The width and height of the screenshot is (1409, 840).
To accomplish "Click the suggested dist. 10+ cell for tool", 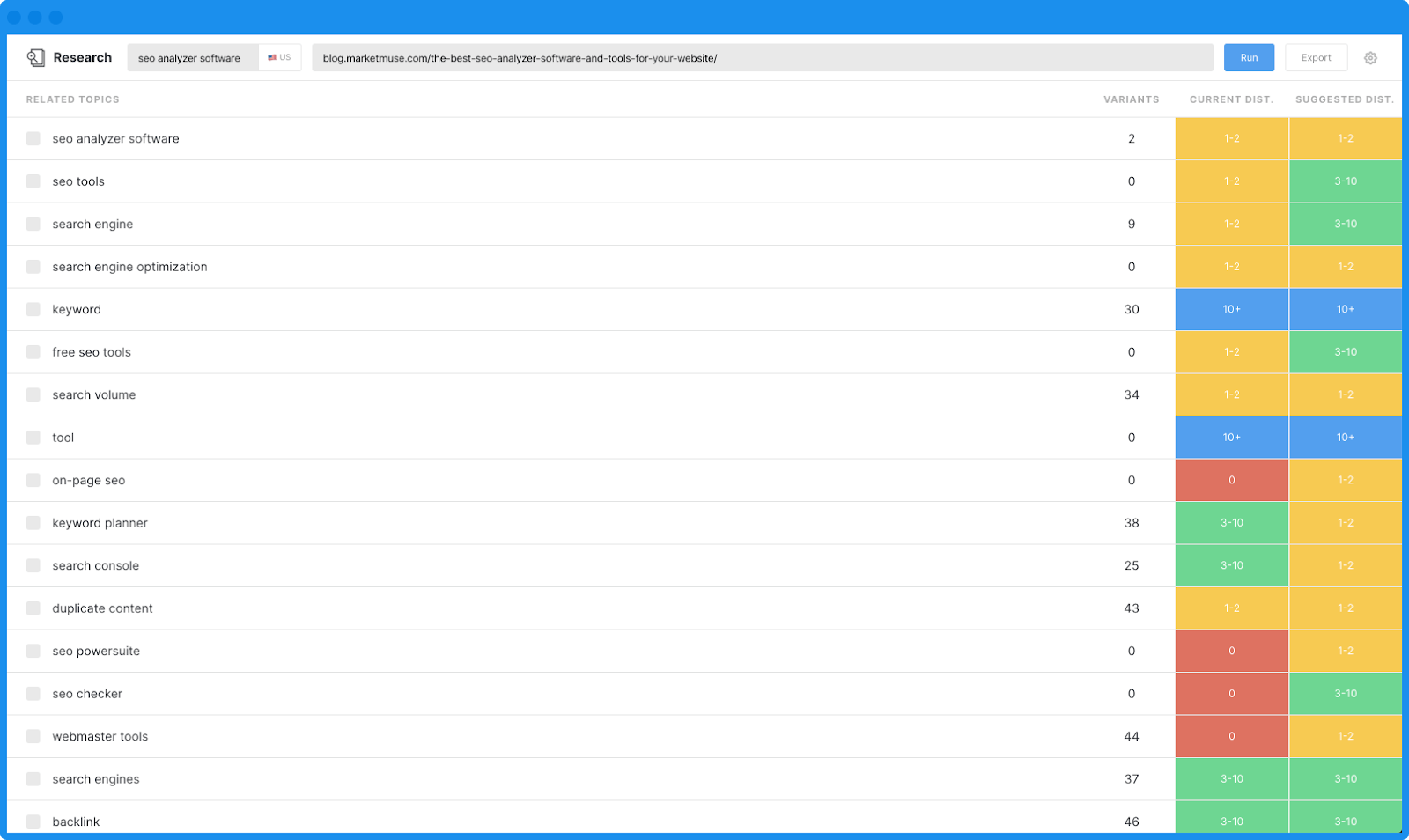I will coord(1346,438).
